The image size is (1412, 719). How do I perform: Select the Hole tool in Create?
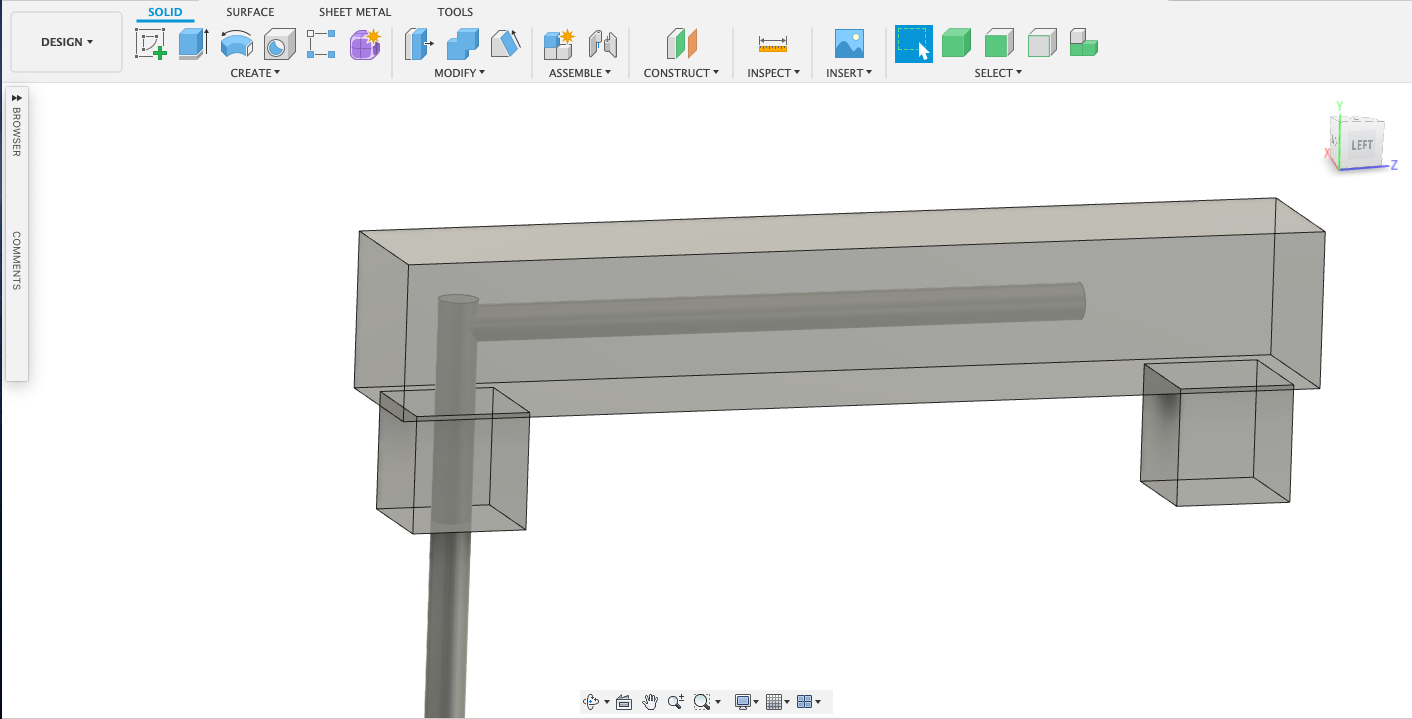point(279,44)
